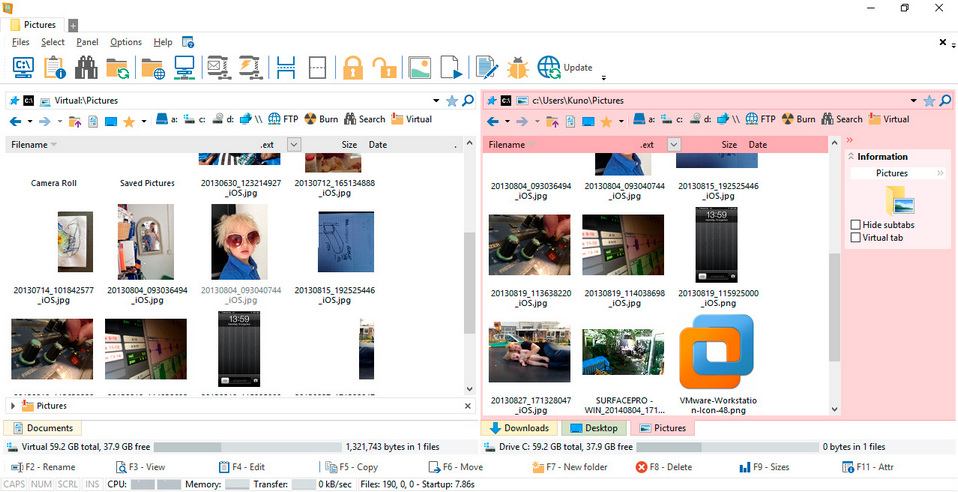Enable the Virtual tab checkbox

point(855,238)
